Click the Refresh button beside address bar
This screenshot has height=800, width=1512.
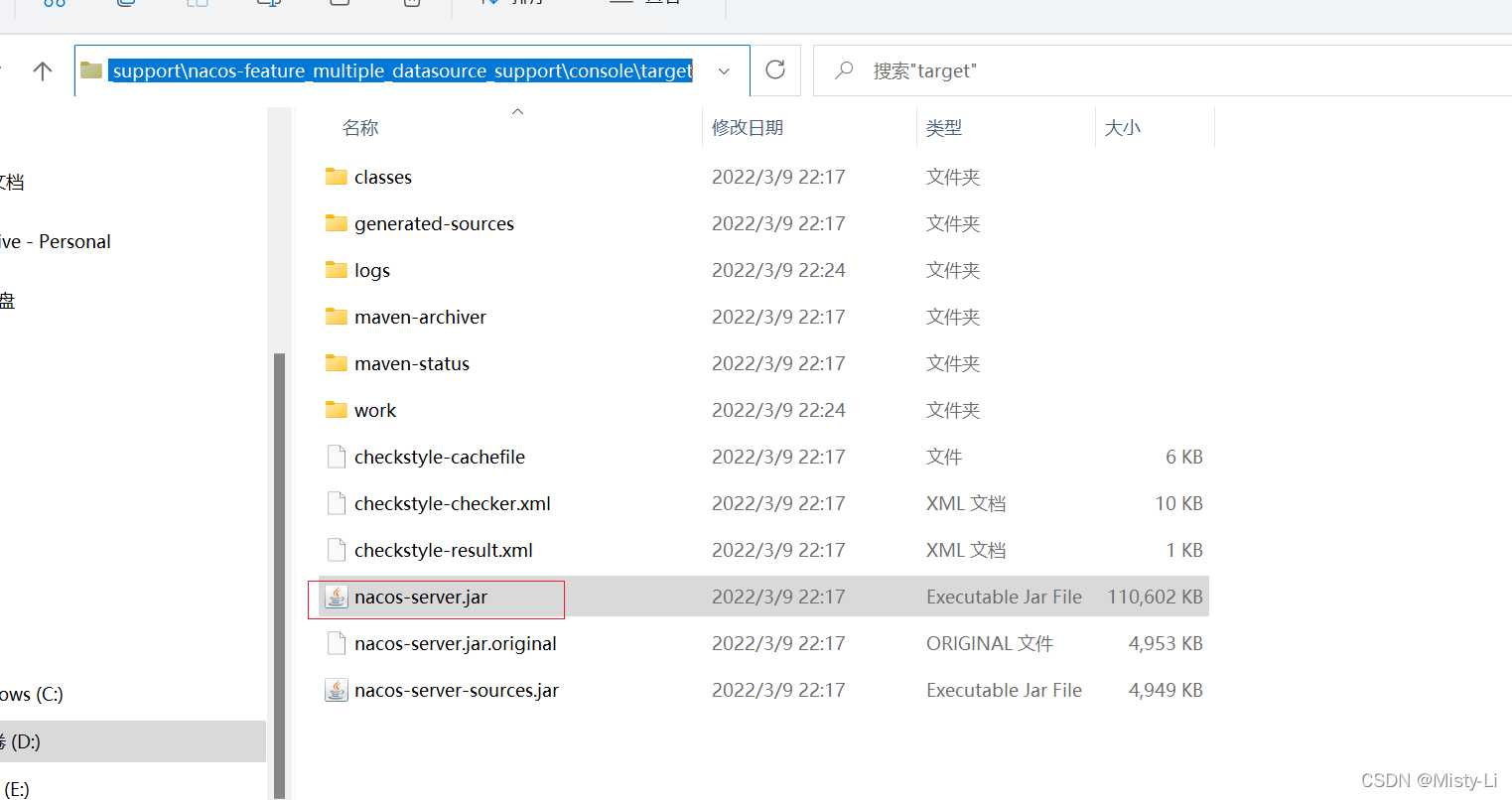pyautogui.click(x=775, y=70)
